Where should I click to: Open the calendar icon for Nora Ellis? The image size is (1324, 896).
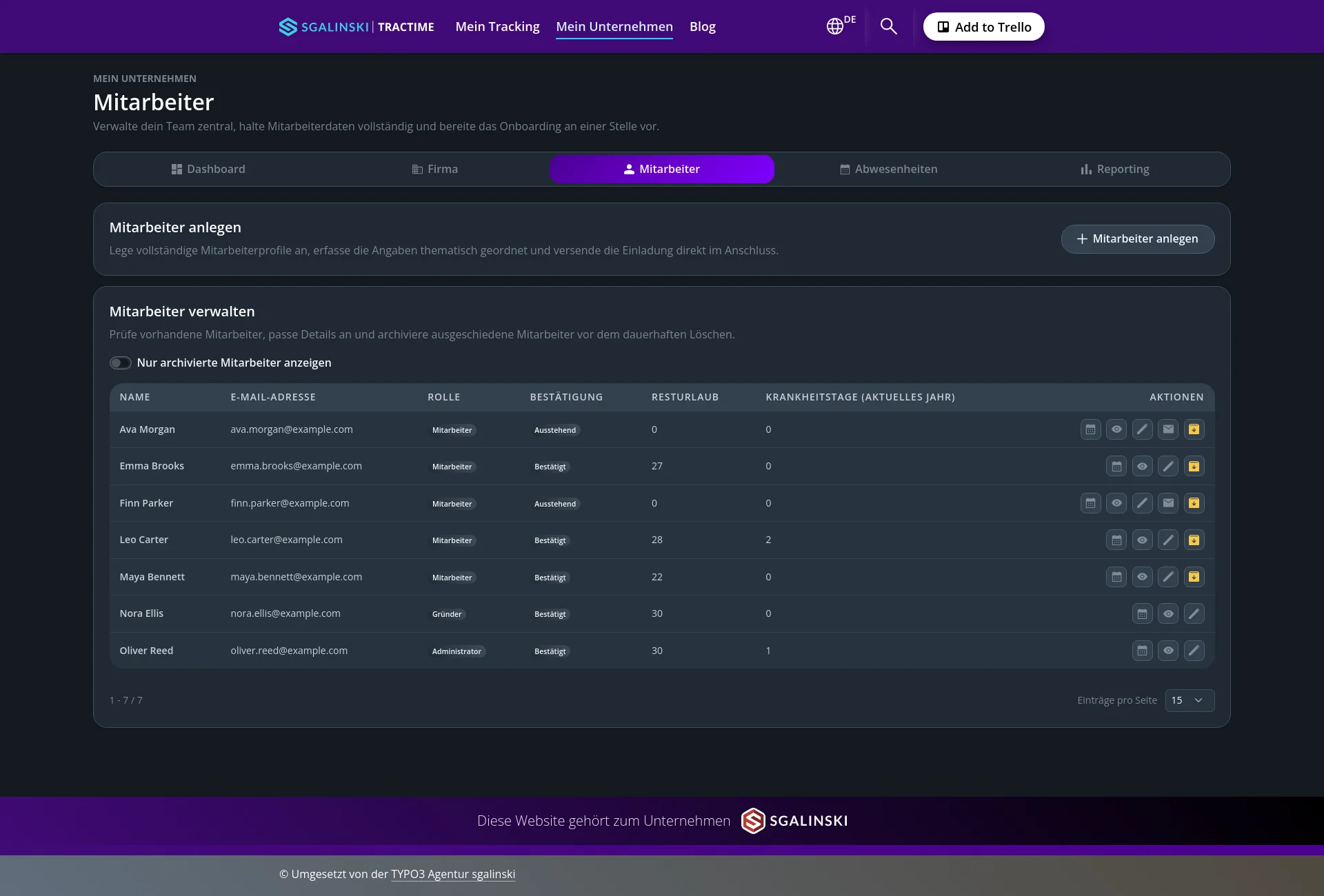[x=1142, y=614]
